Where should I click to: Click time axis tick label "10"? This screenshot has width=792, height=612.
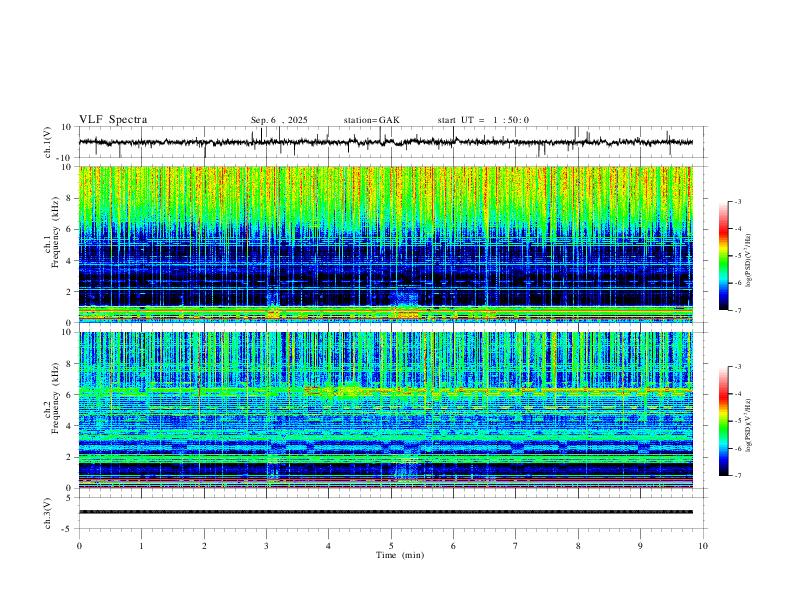(x=703, y=546)
